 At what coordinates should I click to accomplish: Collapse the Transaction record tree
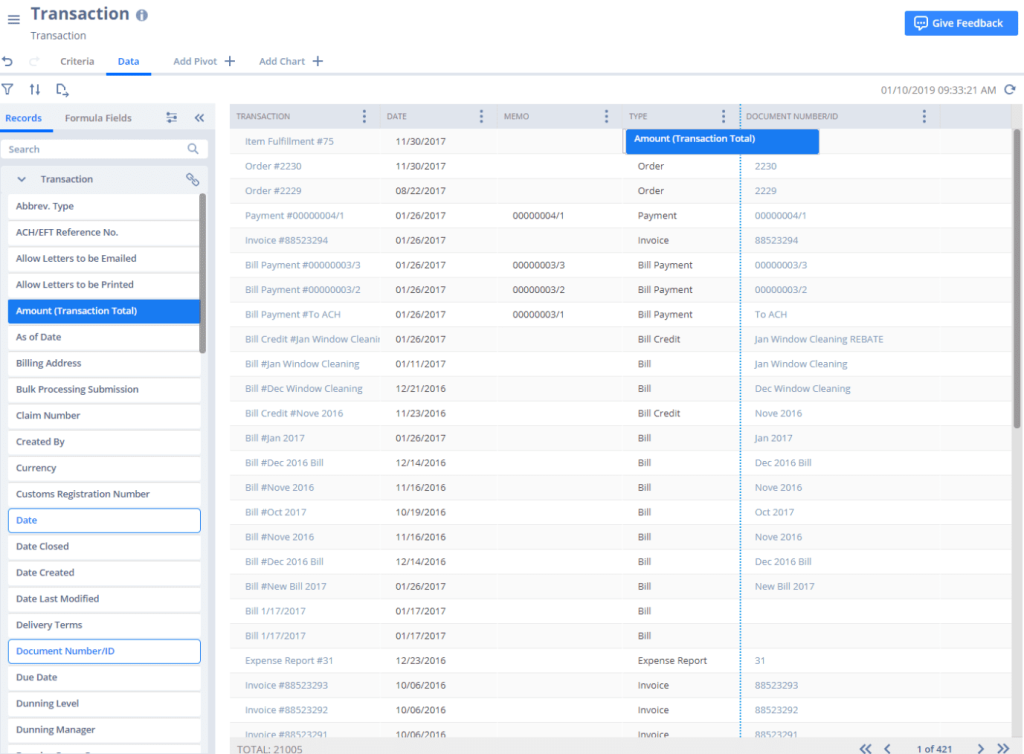tap(22, 179)
